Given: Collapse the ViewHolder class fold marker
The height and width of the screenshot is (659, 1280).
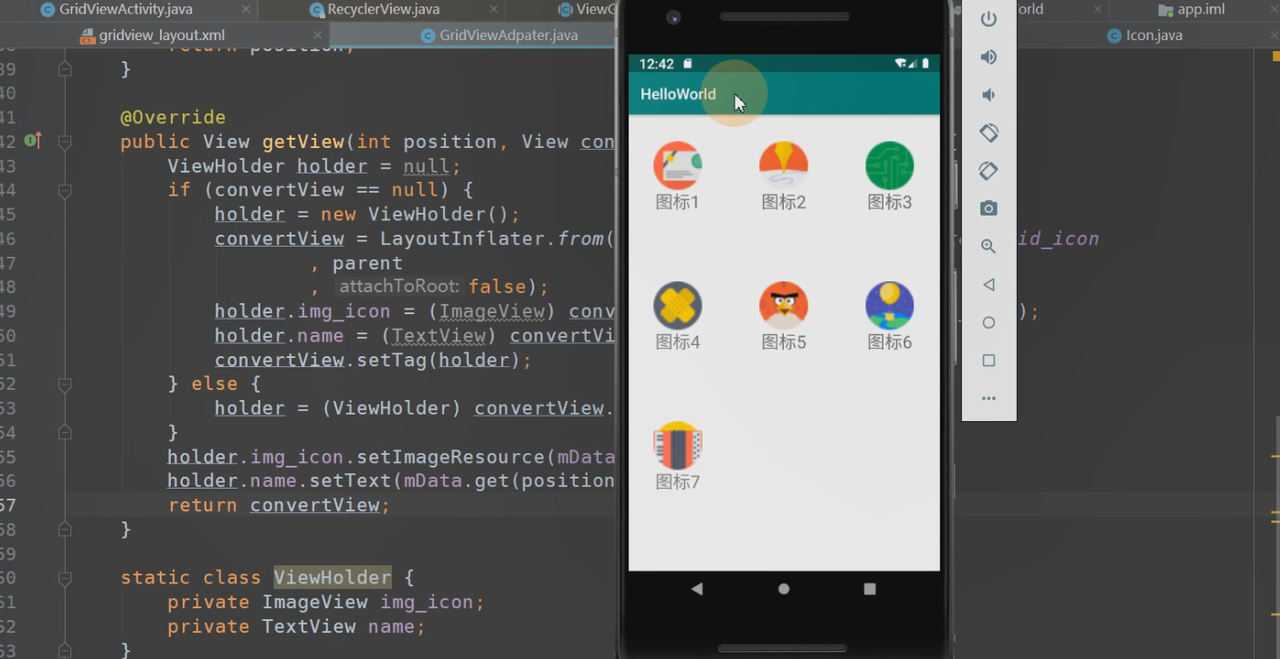Looking at the screenshot, I should (65, 578).
